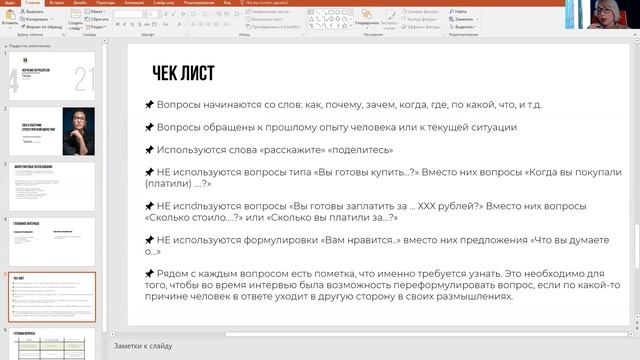Switch to the Design (Дизайн) tab

pyautogui.click(x=79, y=2)
